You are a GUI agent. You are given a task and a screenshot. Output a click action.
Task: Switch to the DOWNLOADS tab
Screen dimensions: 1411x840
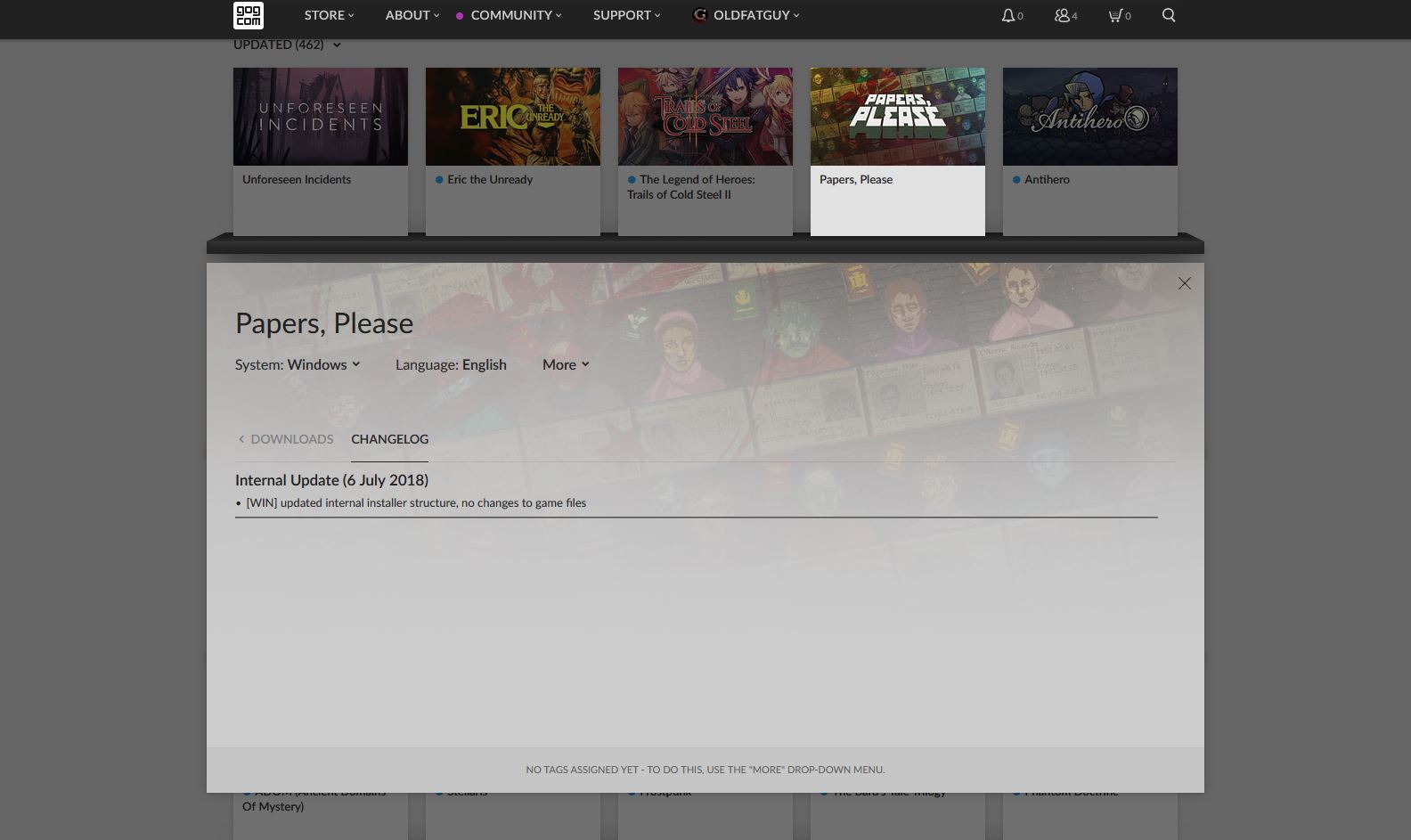pos(286,439)
